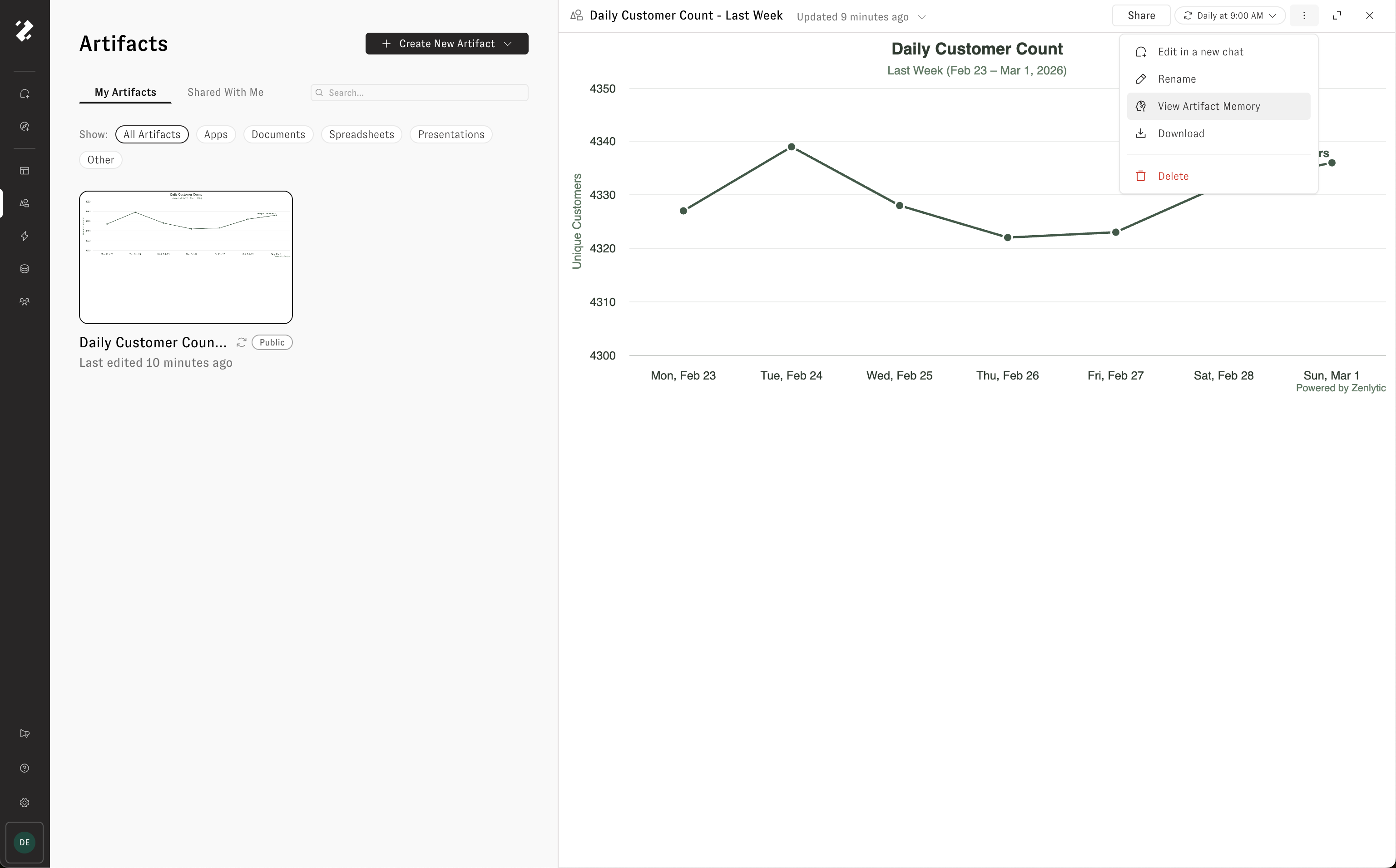
Task: Open the team members sidebar icon
Action: click(x=25, y=301)
